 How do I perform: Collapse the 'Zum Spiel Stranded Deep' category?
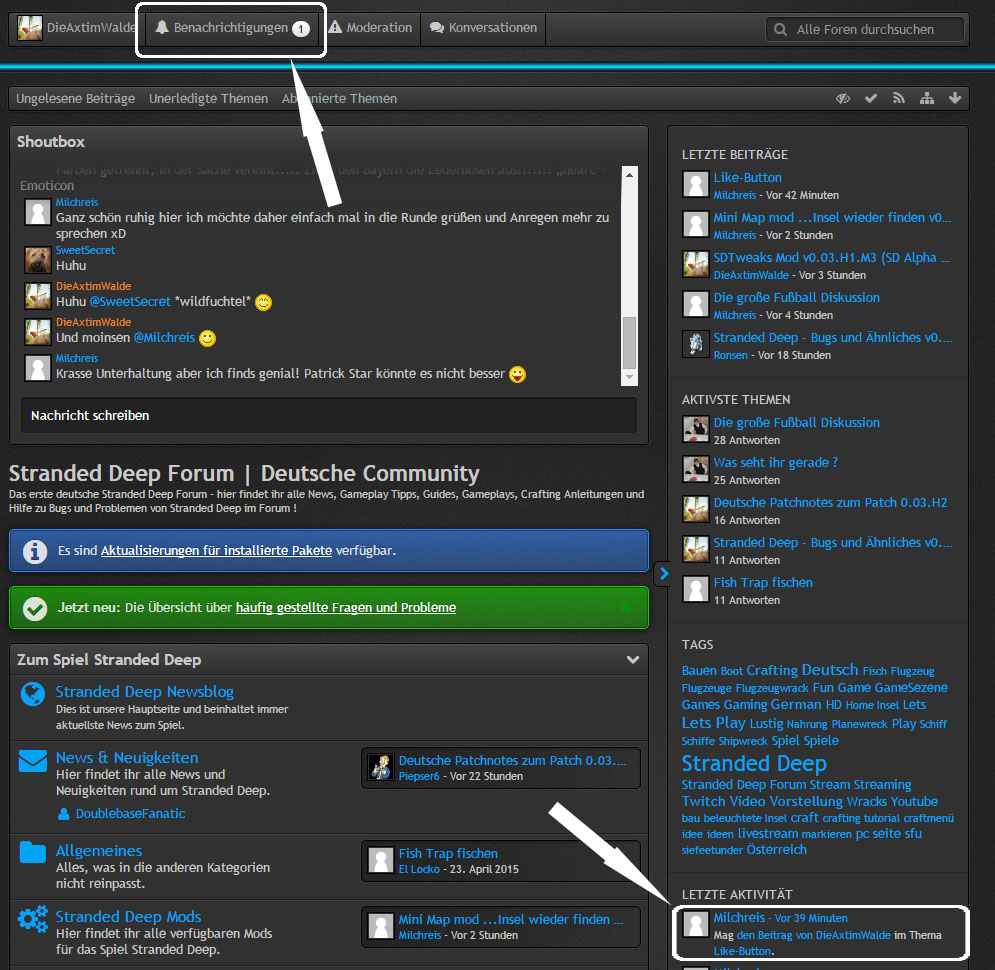click(632, 660)
